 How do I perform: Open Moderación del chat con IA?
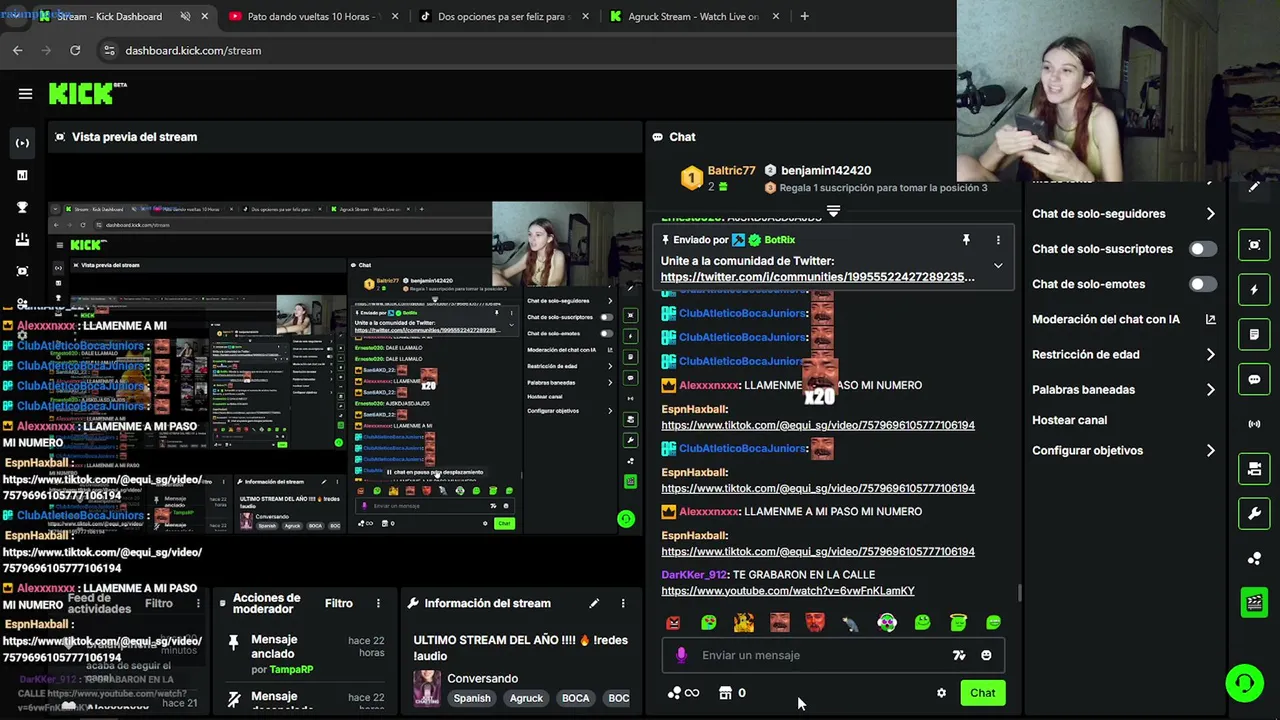click(1124, 319)
